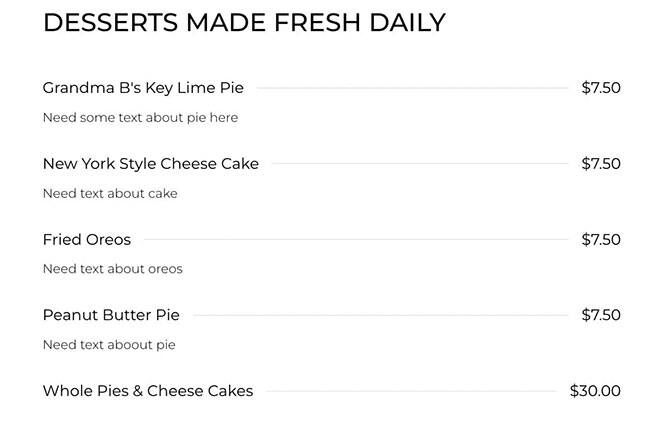Click the $30.00 price
The height and width of the screenshot is (438, 650).
point(595,391)
